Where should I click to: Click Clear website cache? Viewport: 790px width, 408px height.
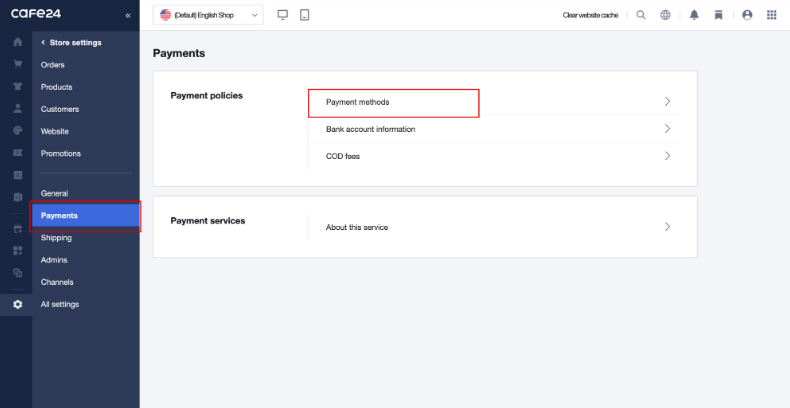(590, 15)
